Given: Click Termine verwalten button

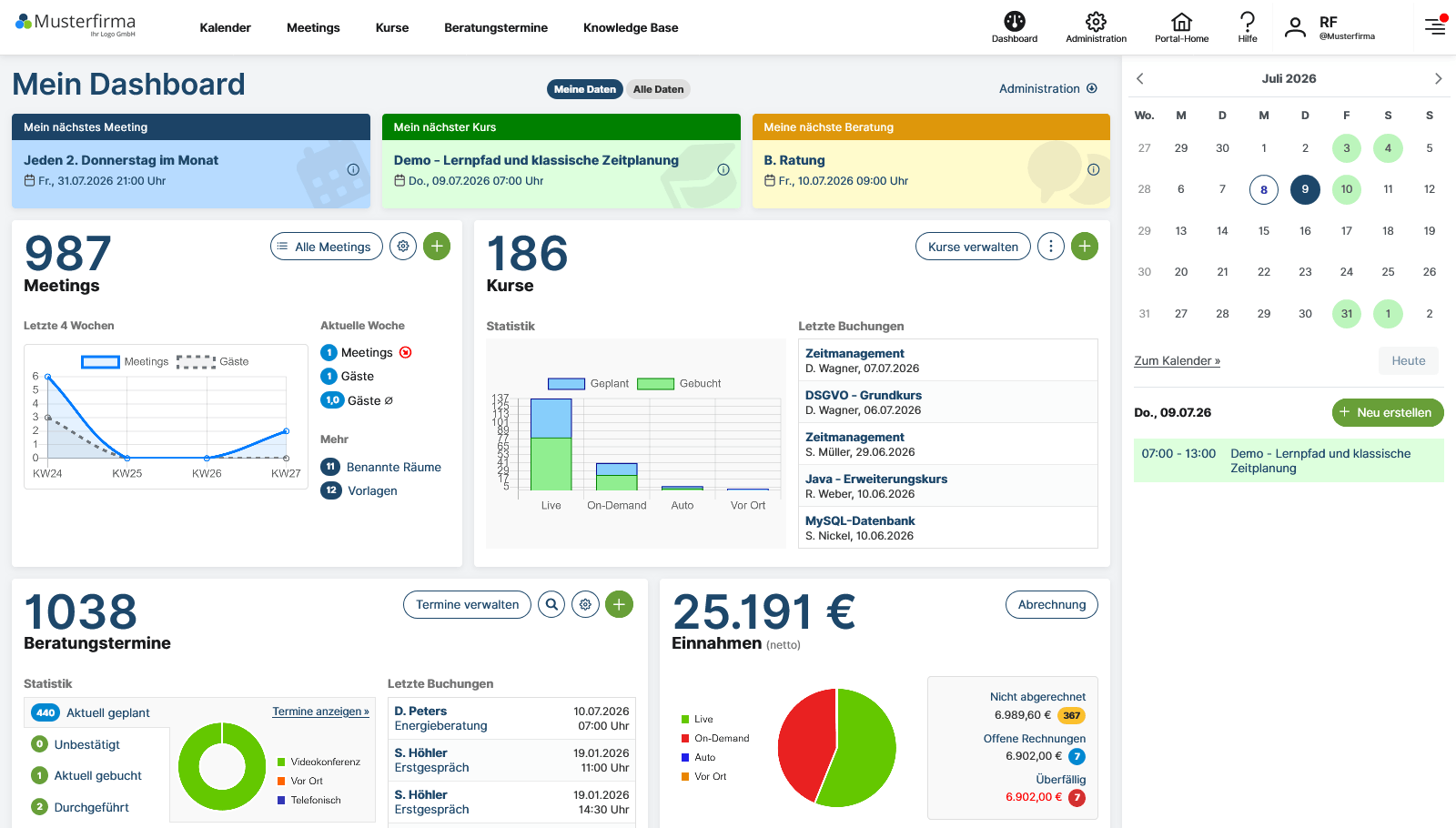Looking at the screenshot, I should 467,604.
